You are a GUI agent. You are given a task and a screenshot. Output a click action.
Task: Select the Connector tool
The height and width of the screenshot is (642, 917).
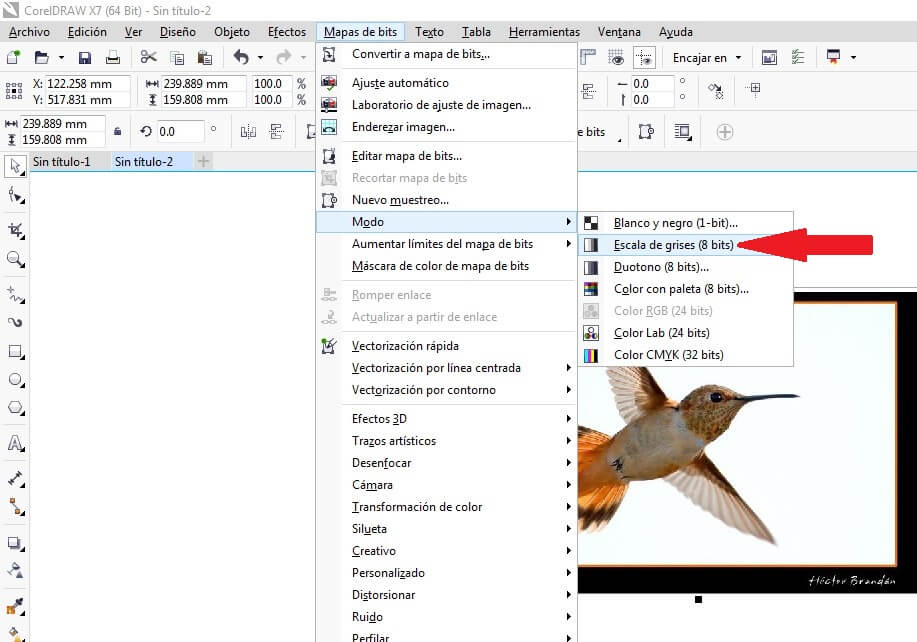pyautogui.click(x=15, y=506)
